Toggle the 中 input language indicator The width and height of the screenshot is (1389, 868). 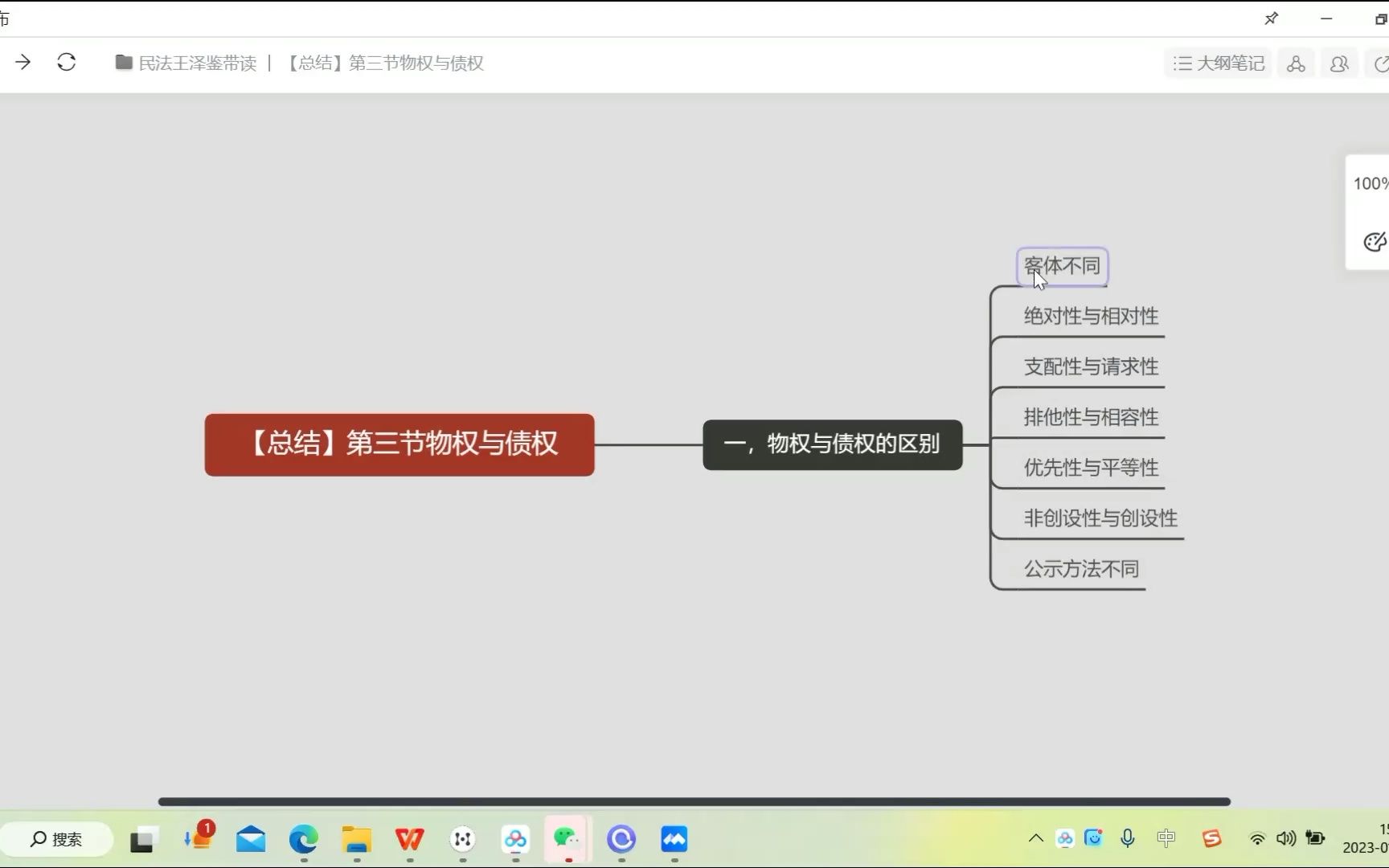coord(1166,838)
